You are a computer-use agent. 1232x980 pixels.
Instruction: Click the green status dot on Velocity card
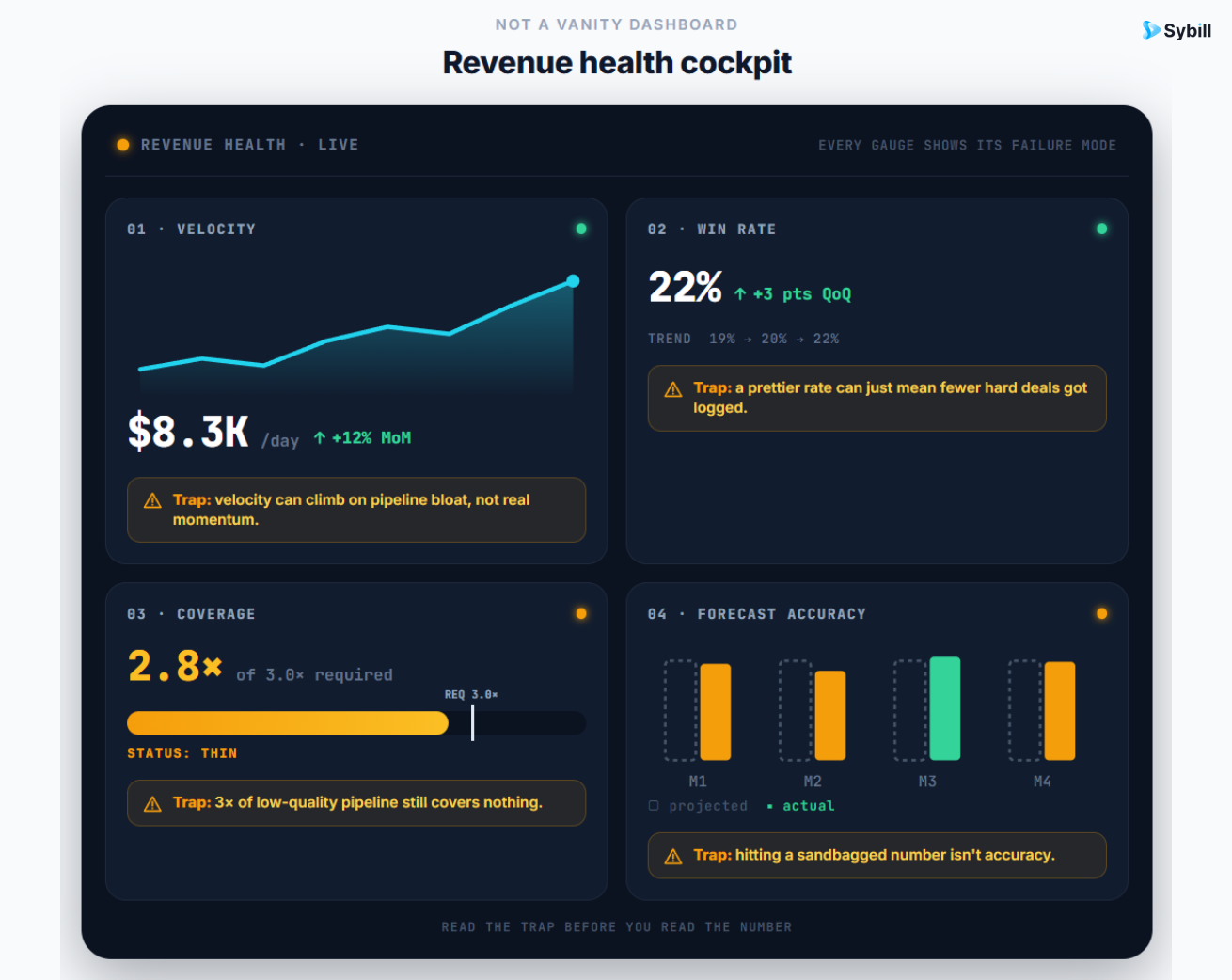coord(581,229)
